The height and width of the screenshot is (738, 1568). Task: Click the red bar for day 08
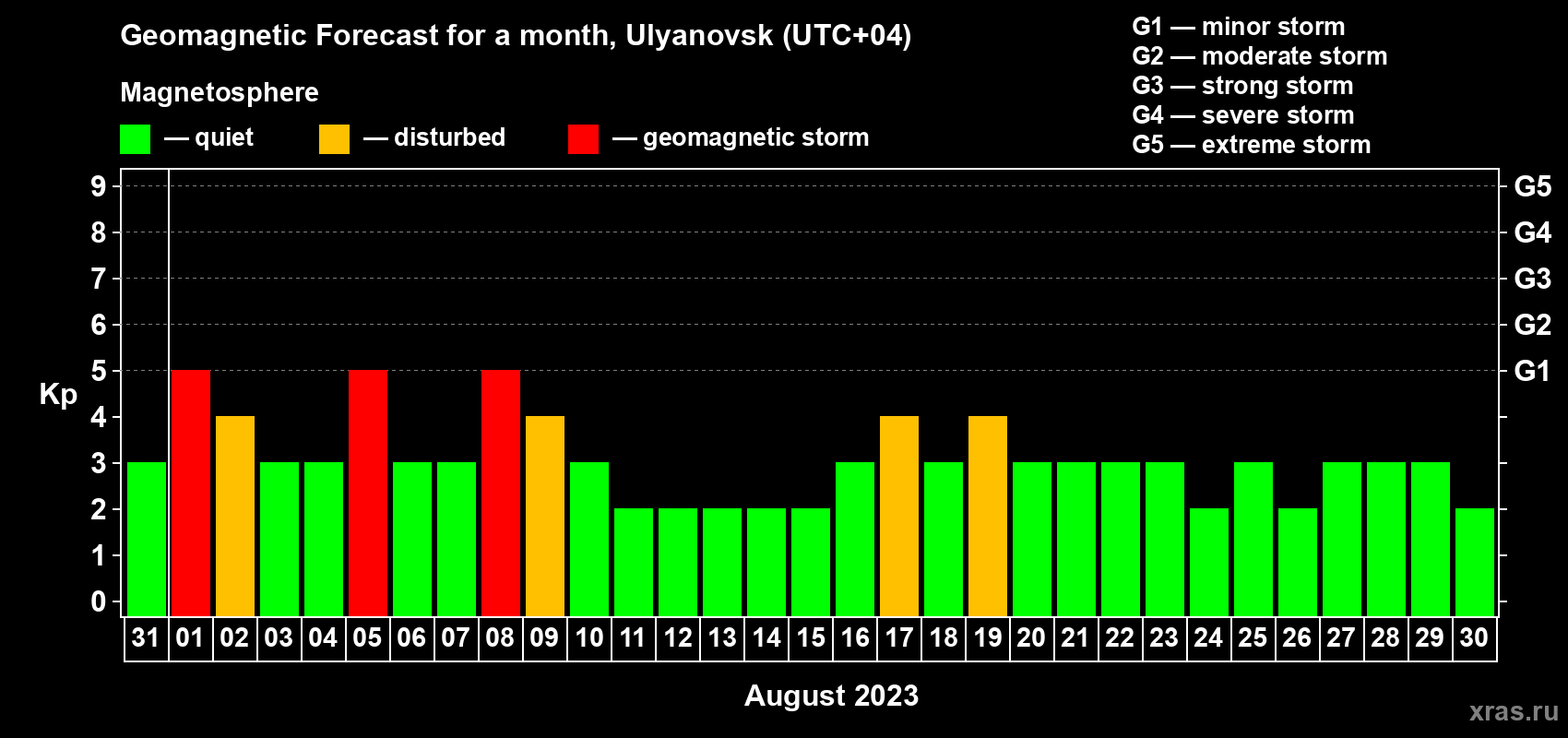[501, 493]
